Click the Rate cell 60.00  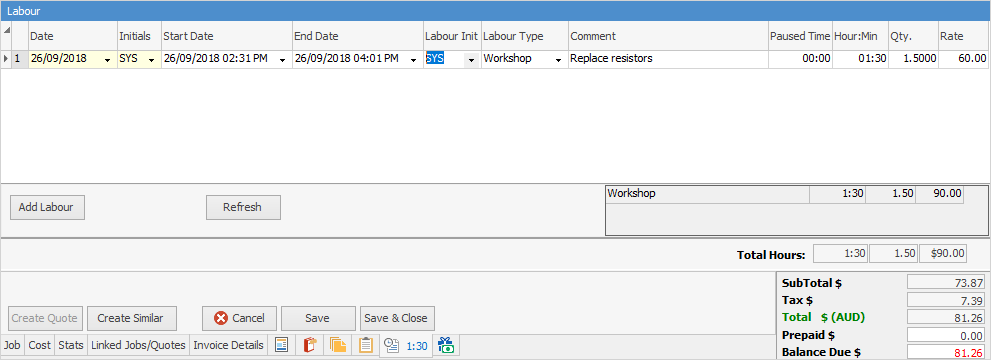(964, 59)
